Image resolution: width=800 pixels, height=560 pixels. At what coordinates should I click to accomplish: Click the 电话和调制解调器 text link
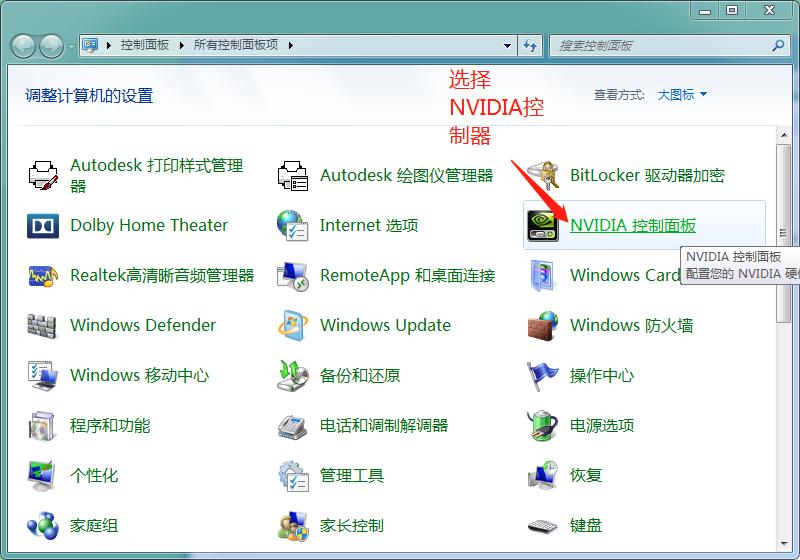click(384, 425)
